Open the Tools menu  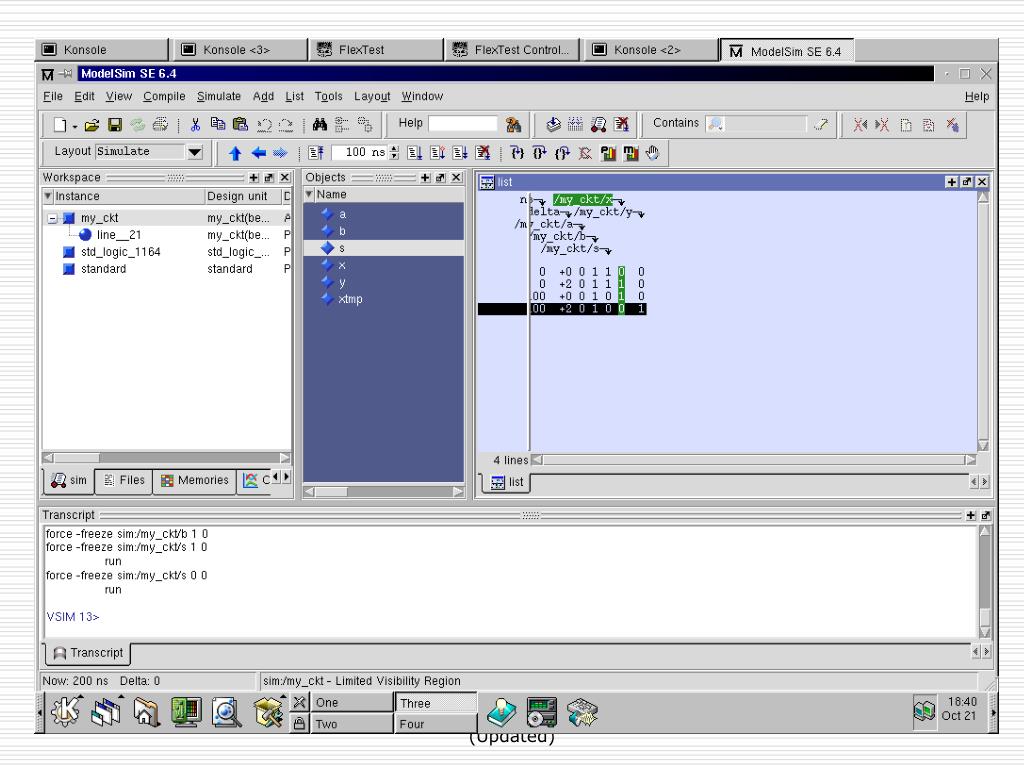(x=328, y=97)
